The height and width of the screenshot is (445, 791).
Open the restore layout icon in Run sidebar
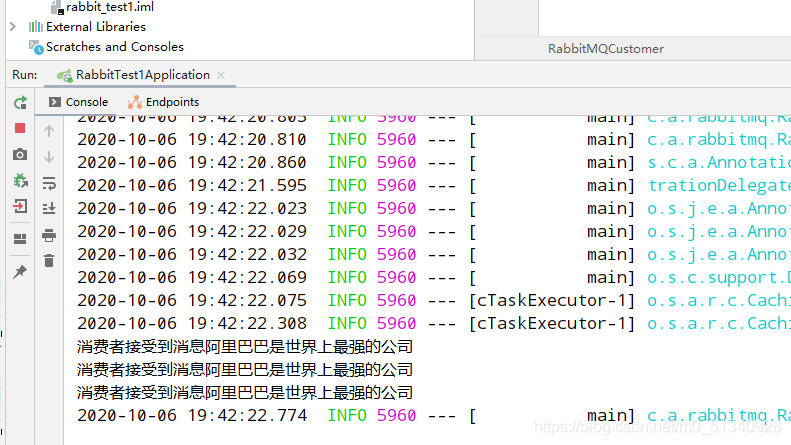click(20, 239)
